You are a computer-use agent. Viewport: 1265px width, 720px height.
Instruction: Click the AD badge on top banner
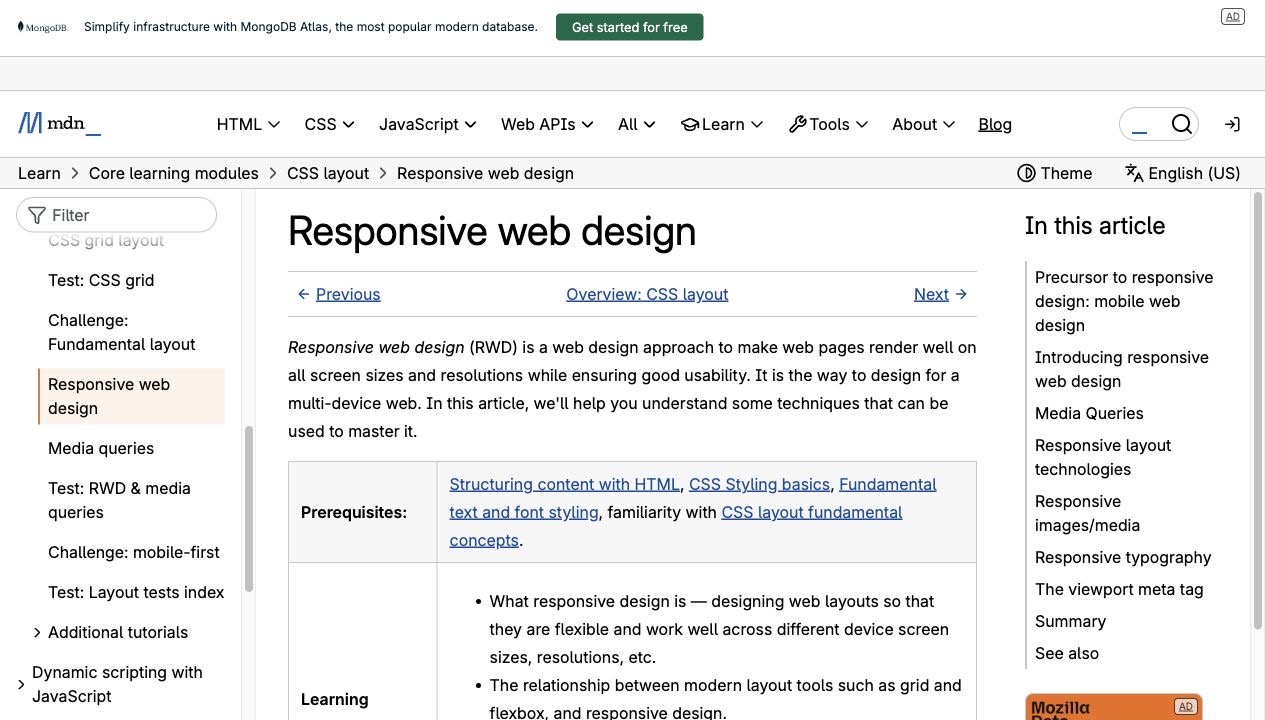(x=1233, y=17)
